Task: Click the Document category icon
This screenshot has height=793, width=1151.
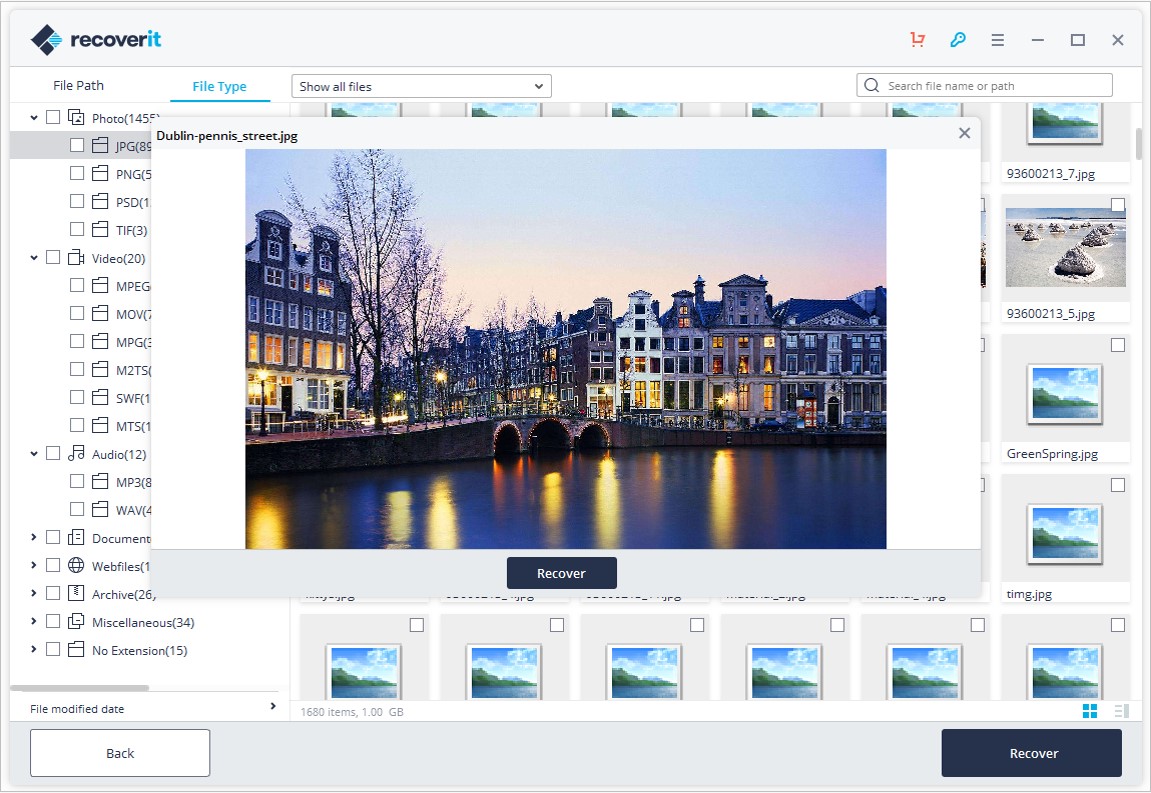Action: [76, 537]
